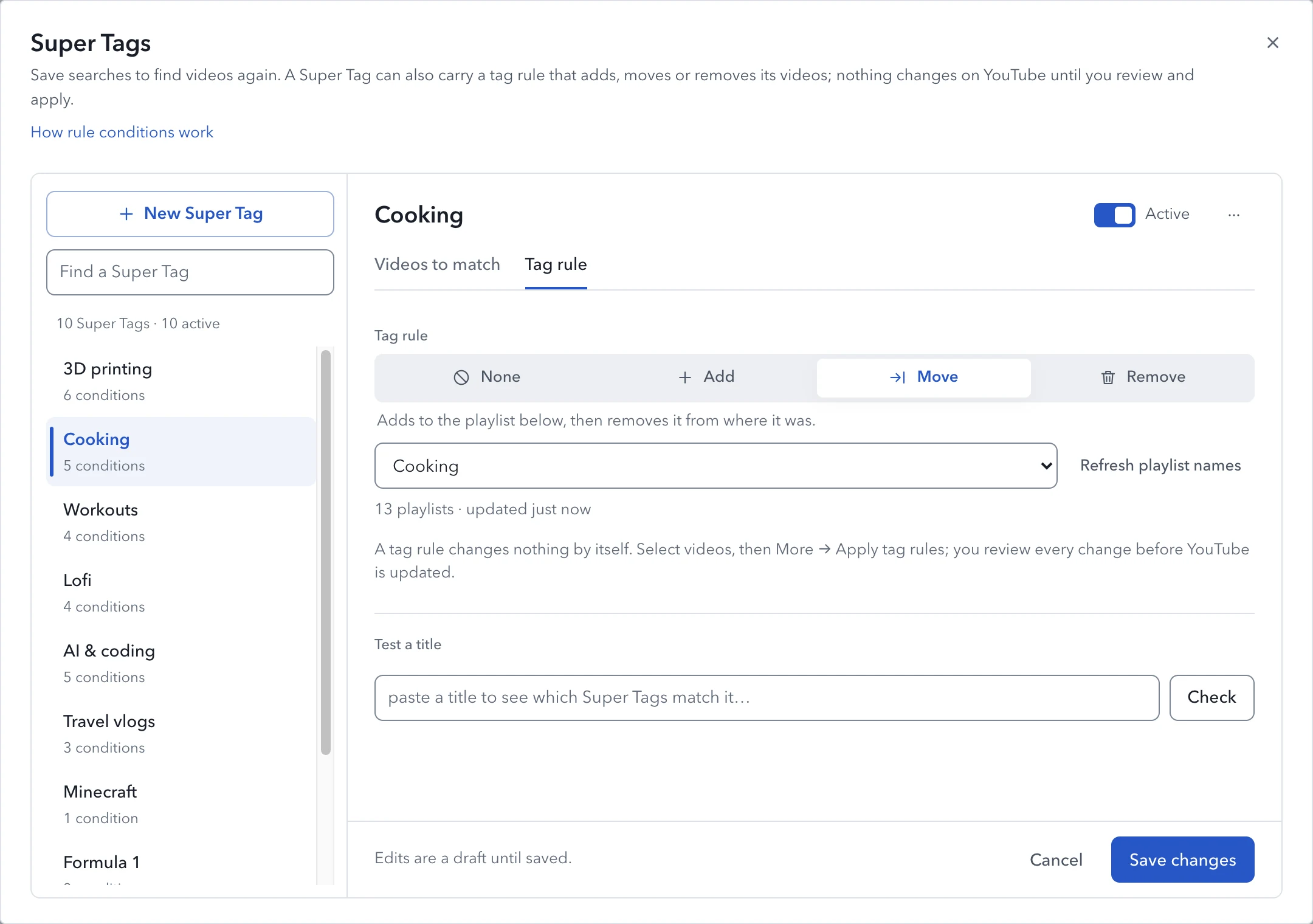This screenshot has height=924, width=1313.
Task: Select the Formula 1 Super Tag
Action: click(x=181, y=863)
